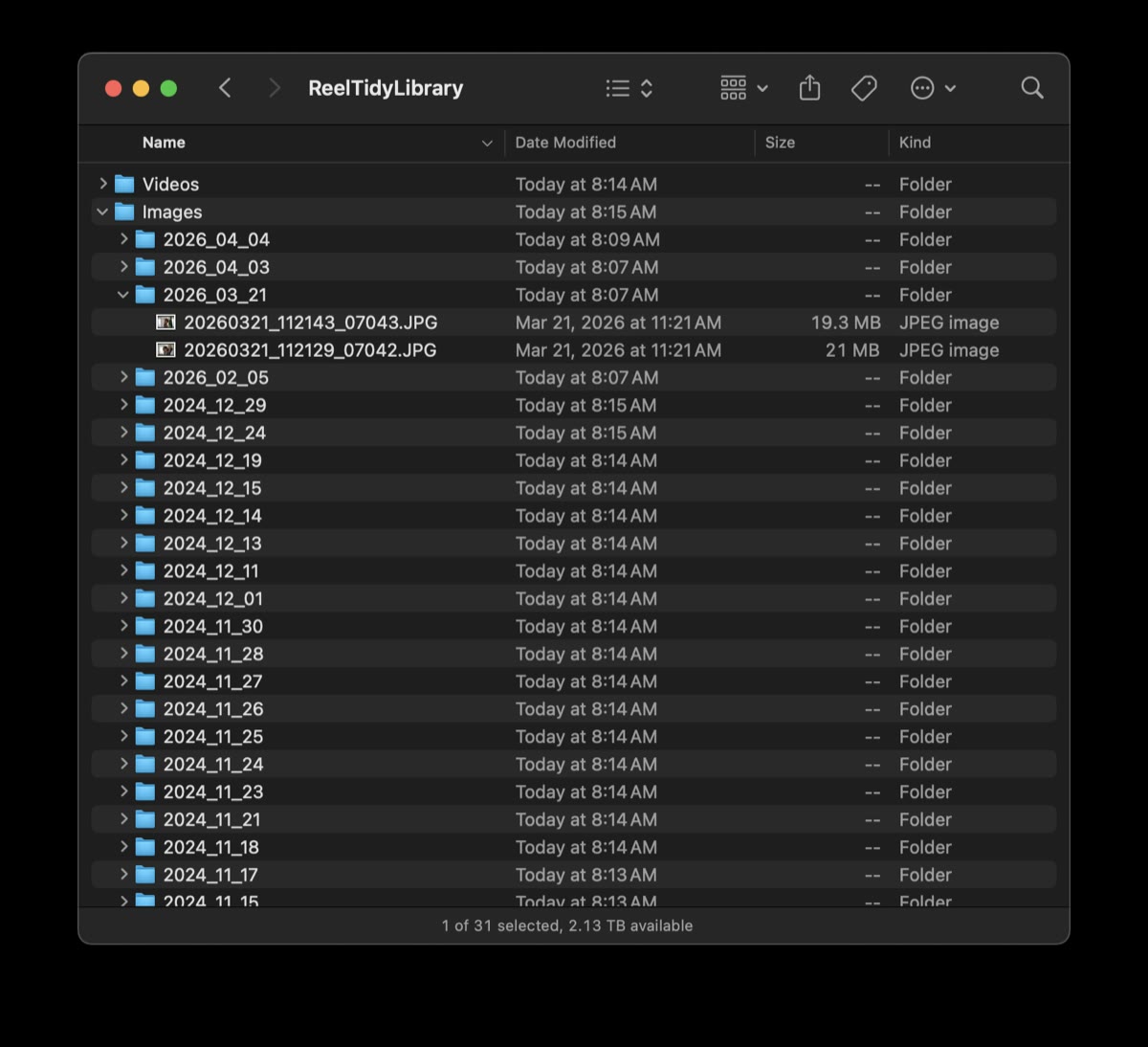Expand the 2024_12_11 folder
The image size is (1148, 1047).
(x=123, y=571)
